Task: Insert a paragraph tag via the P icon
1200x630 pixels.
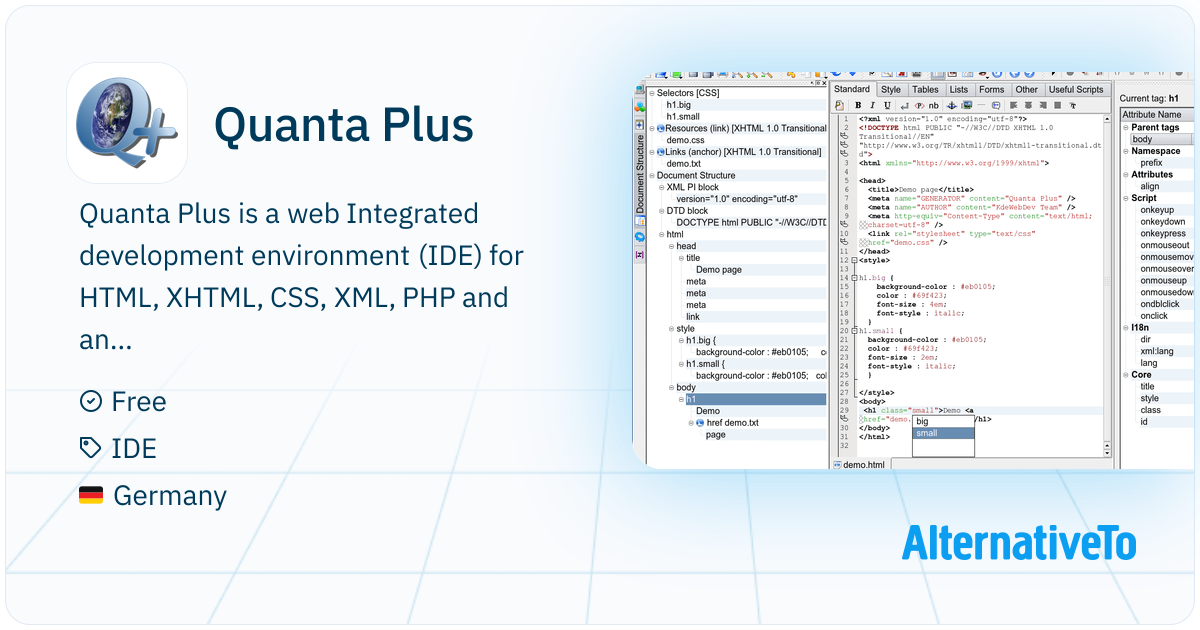Action: pyautogui.click(x=919, y=105)
